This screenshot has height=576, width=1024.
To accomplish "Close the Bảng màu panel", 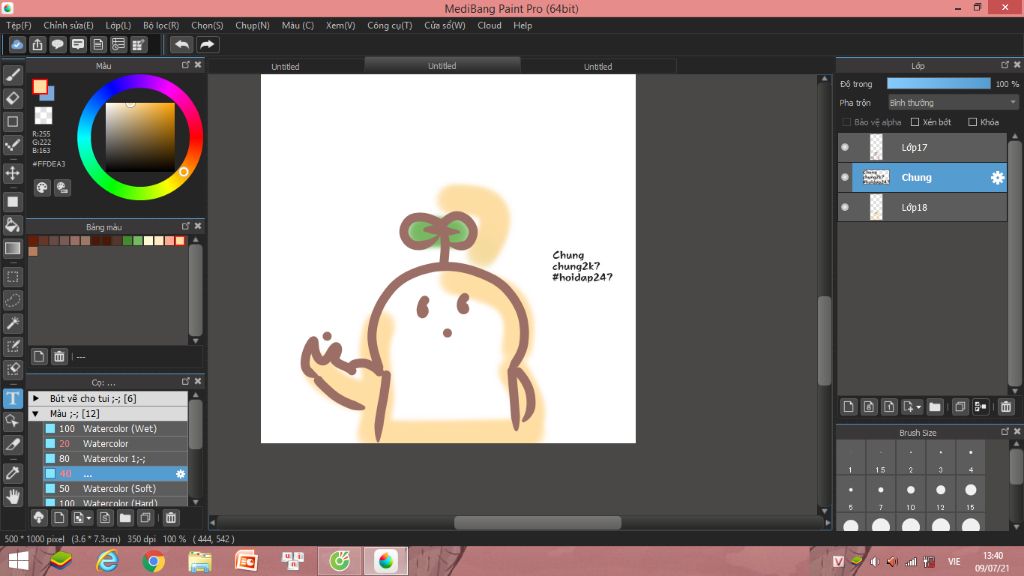I will click(x=198, y=226).
